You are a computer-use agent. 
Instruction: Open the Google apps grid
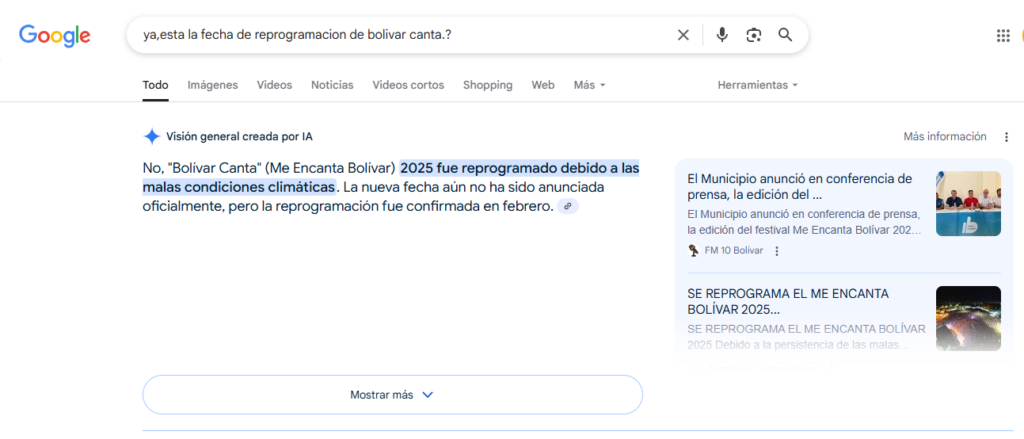[x=1003, y=36]
